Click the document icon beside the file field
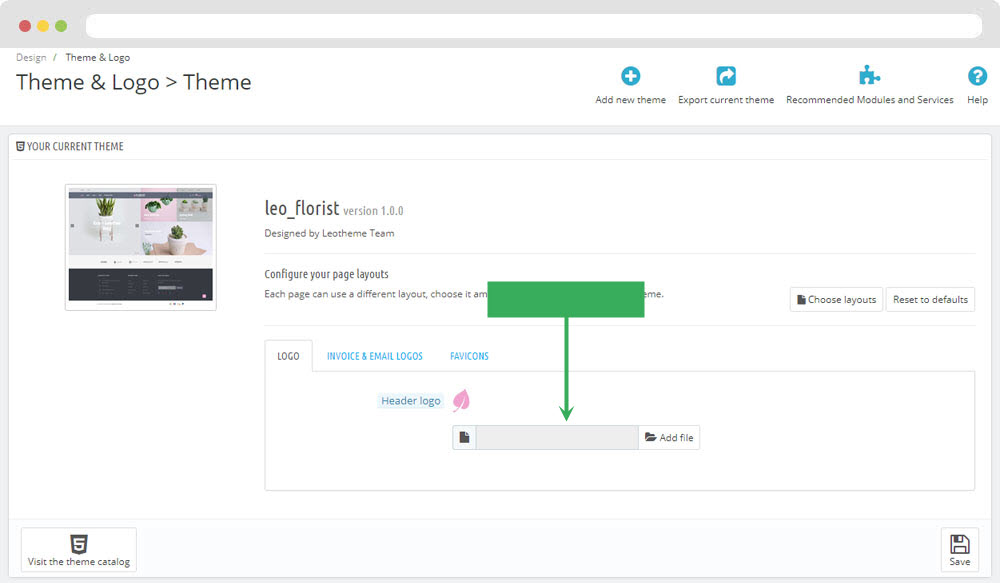 (x=464, y=438)
